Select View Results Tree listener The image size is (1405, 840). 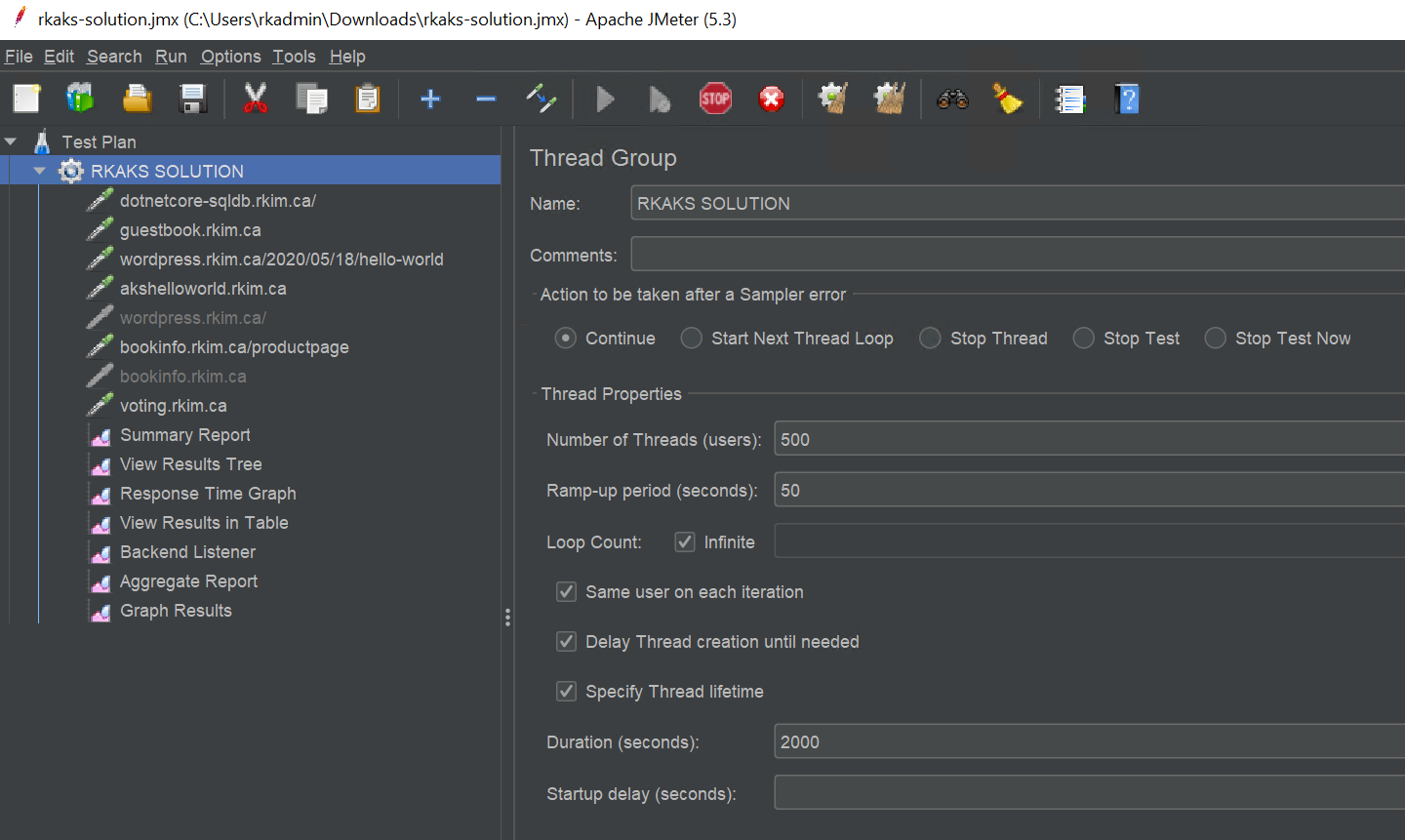(190, 464)
